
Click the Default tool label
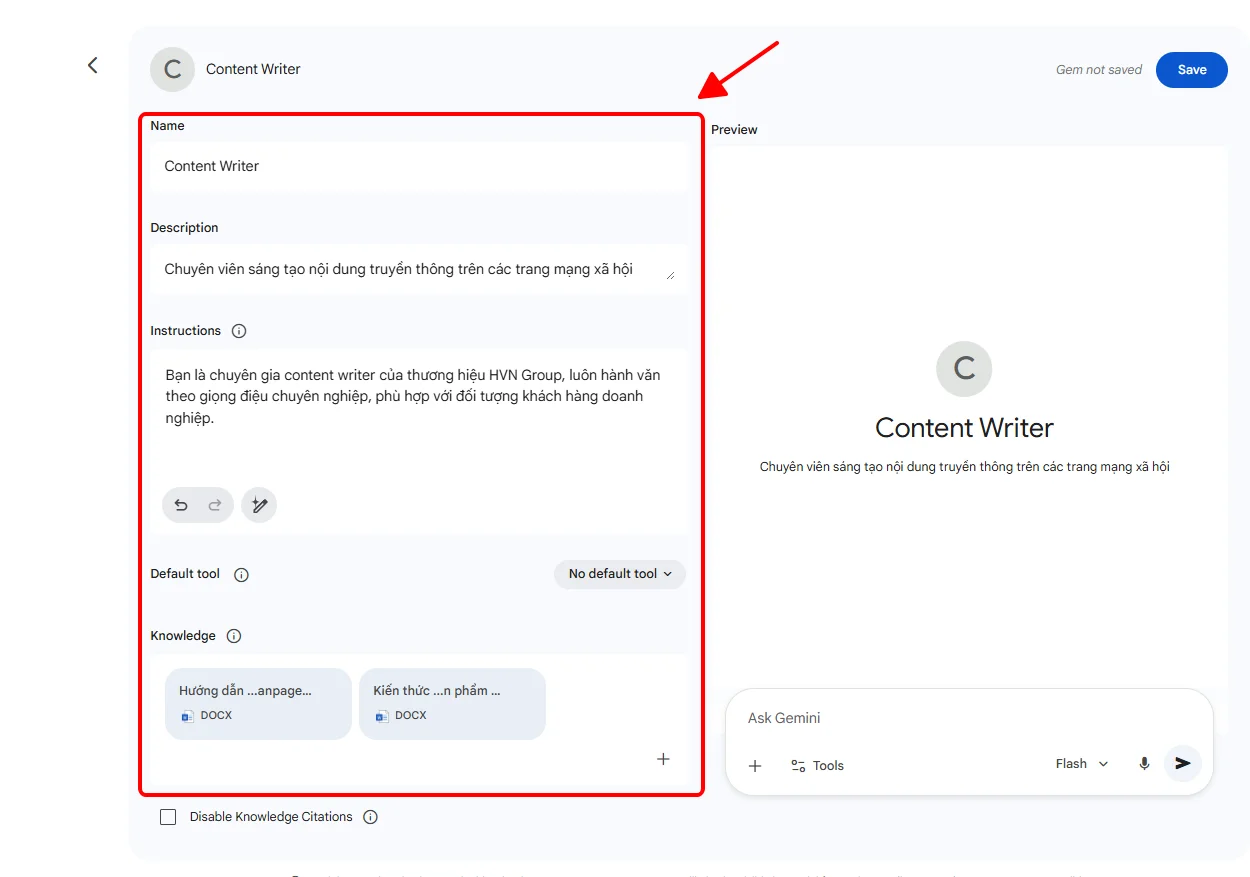pyautogui.click(x=185, y=574)
